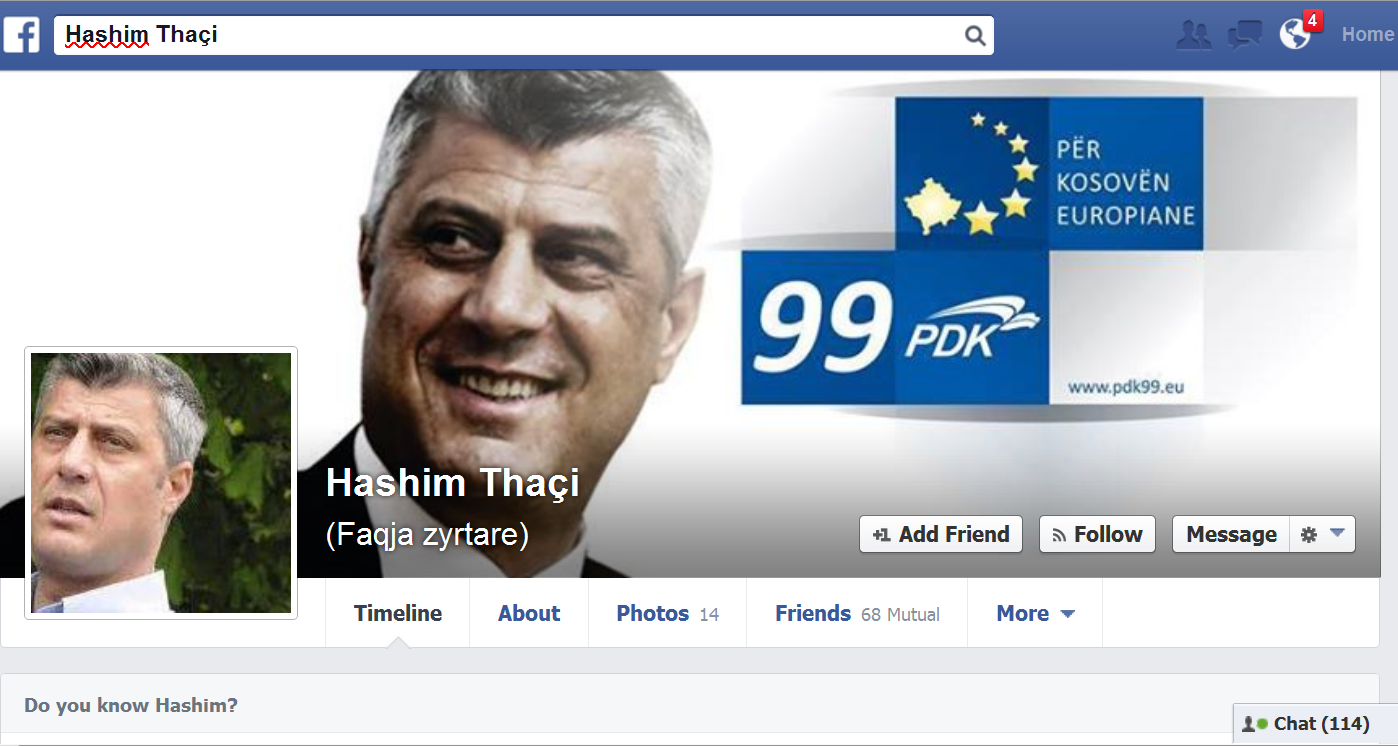This screenshot has height=746, width=1398.
Task: Click the search magnifier icon
Action: coord(975,36)
